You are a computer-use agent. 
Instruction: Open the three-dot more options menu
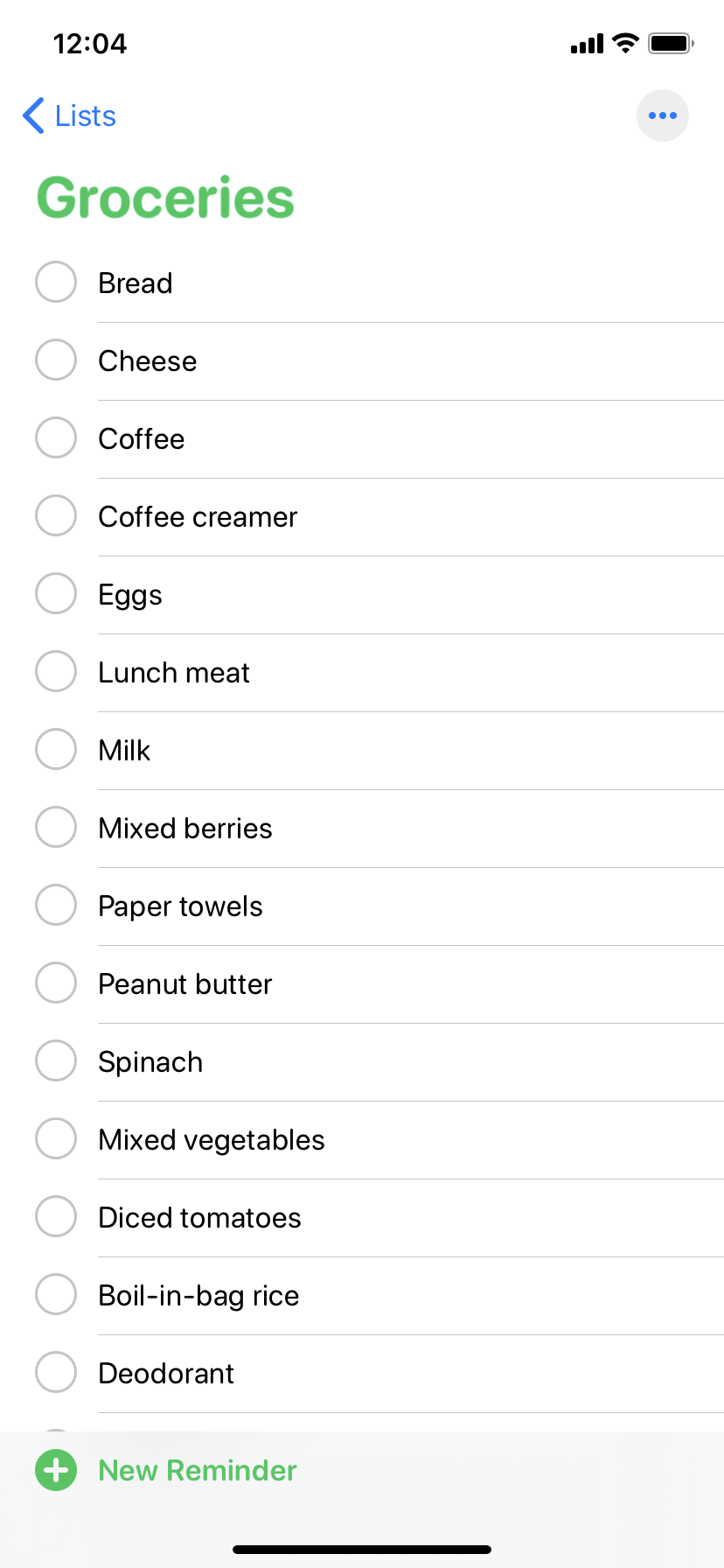click(663, 115)
